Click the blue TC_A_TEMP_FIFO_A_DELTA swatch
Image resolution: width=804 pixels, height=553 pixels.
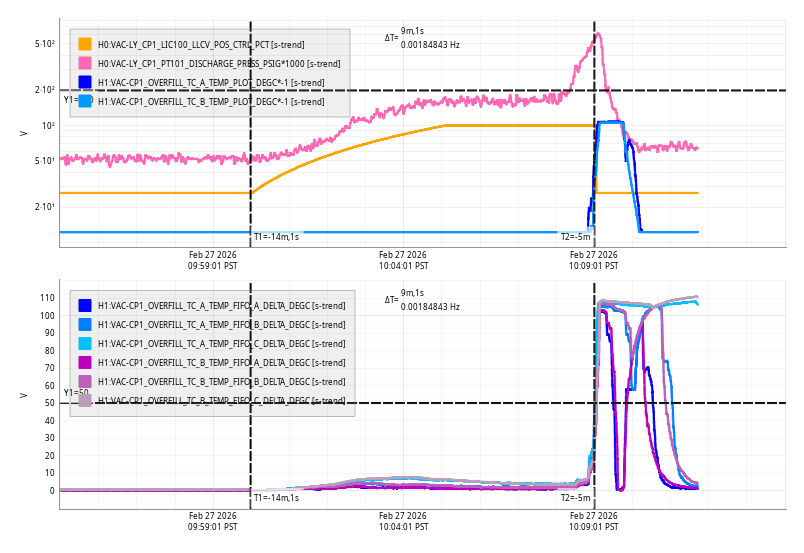(x=85, y=306)
